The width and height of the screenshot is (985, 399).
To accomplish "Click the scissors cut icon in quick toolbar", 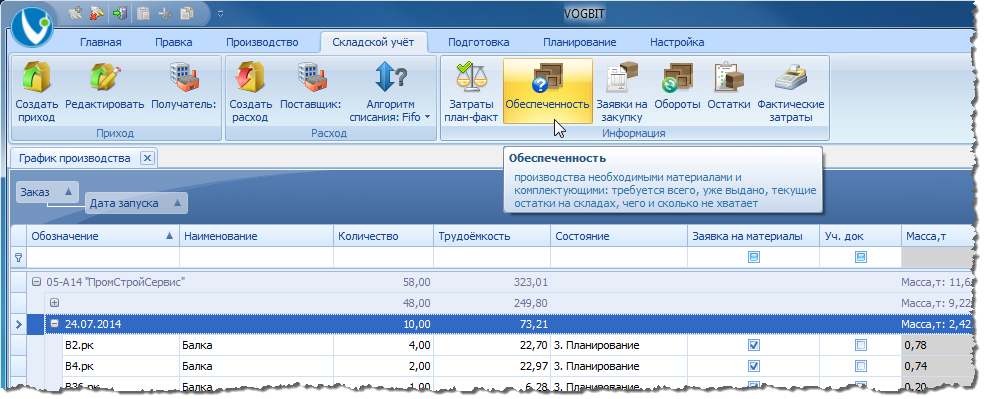I will pos(165,12).
